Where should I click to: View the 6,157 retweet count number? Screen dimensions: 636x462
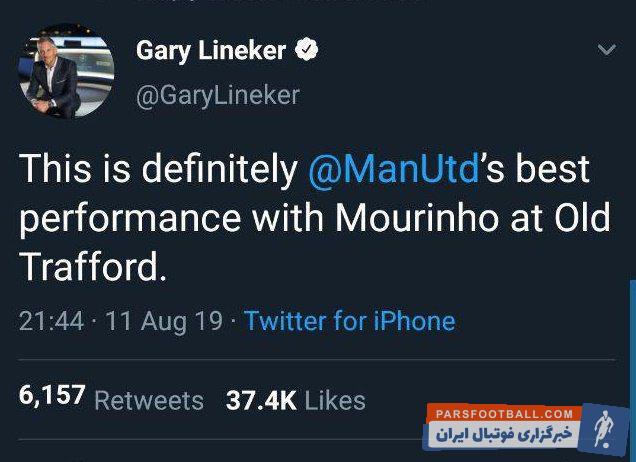pos(52,396)
